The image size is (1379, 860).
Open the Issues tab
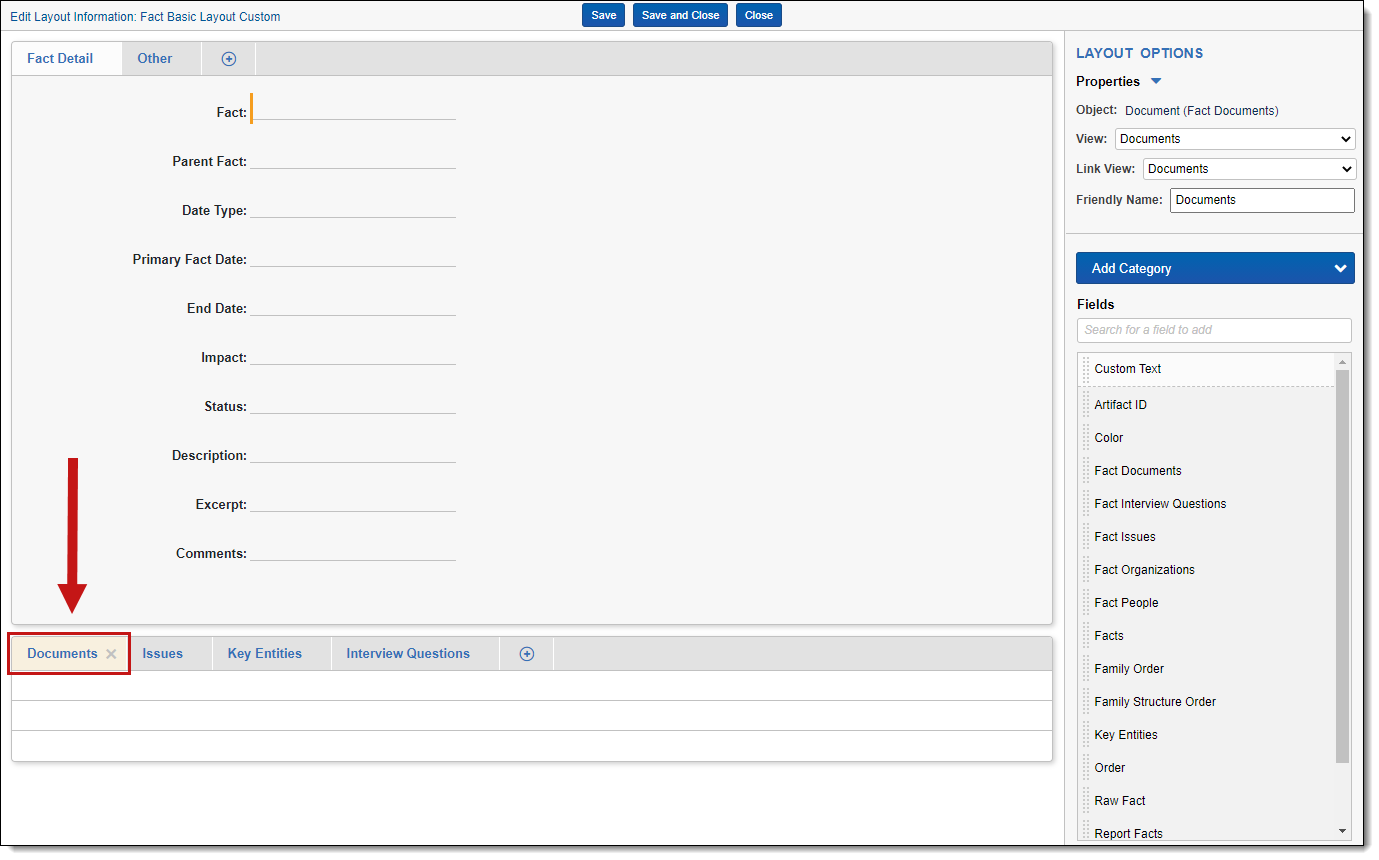point(162,654)
